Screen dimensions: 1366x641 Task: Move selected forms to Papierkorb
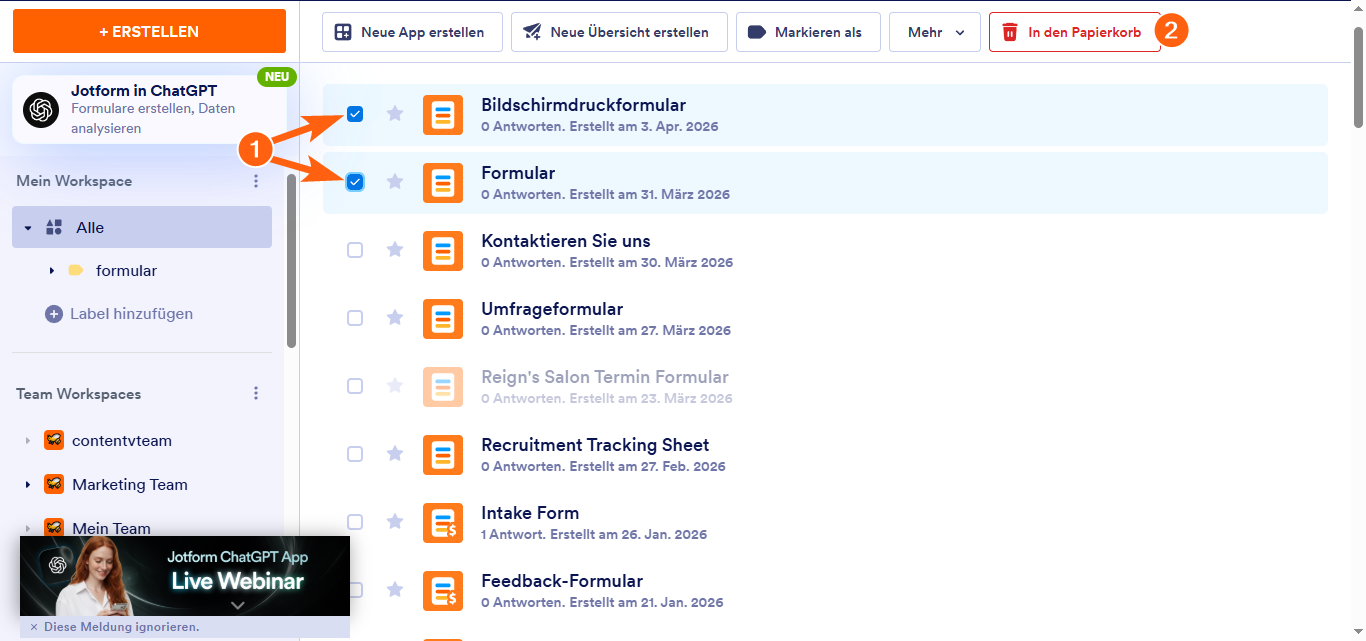tap(1074, 32)
